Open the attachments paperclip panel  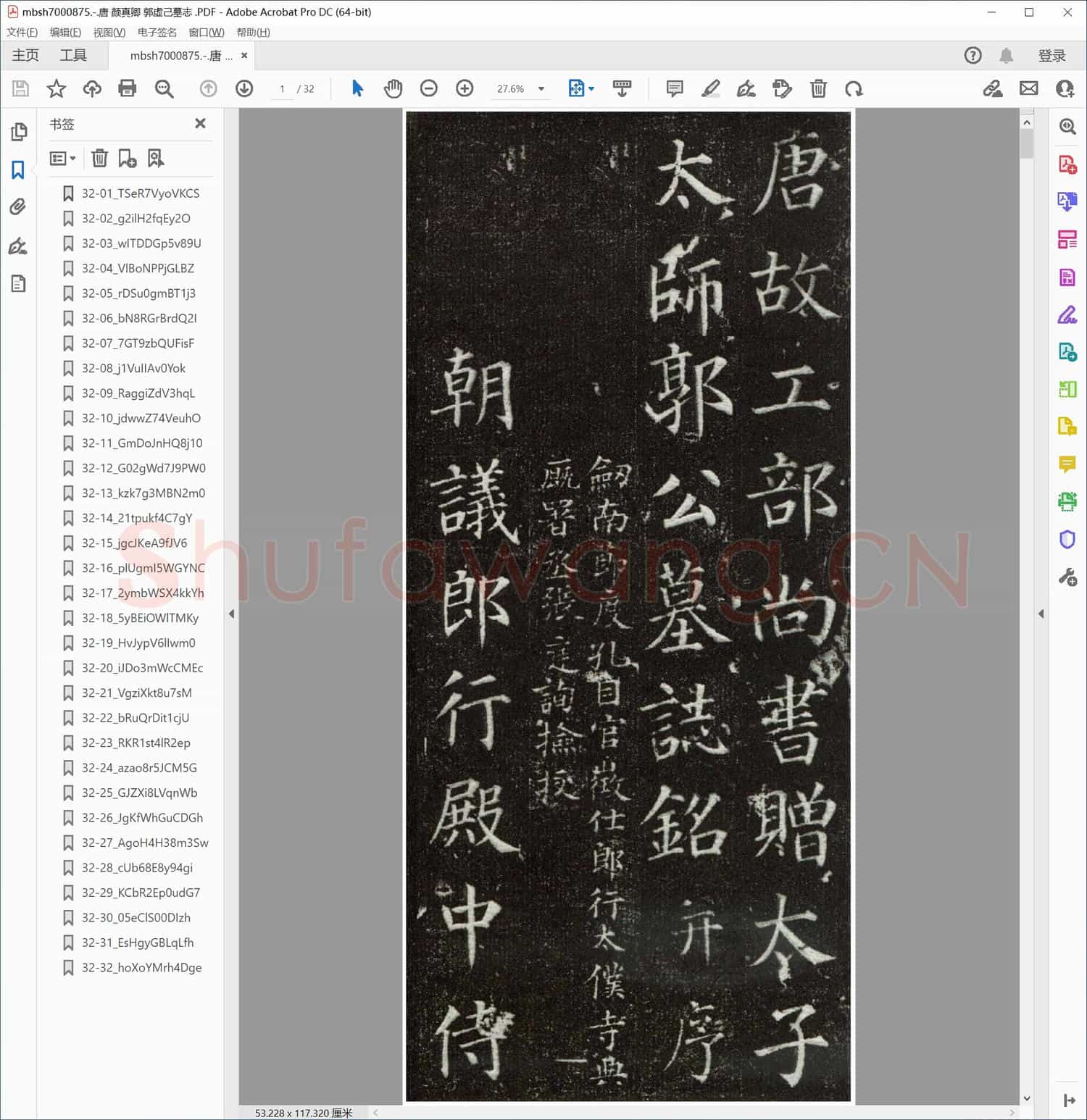click(x=19, y=207)
